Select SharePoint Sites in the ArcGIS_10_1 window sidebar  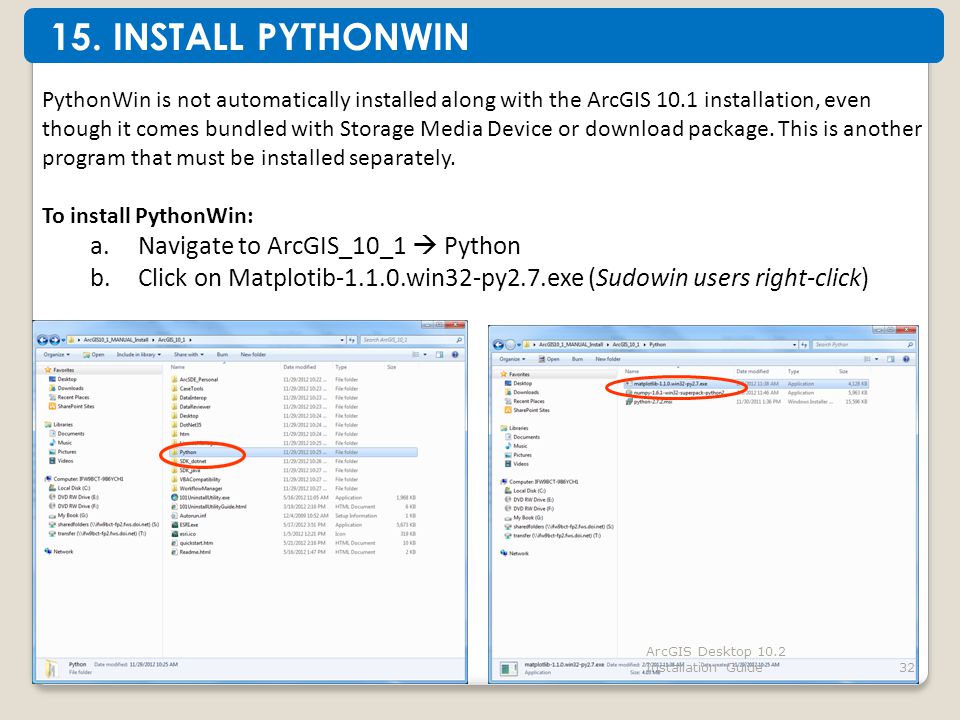point(72,407)
